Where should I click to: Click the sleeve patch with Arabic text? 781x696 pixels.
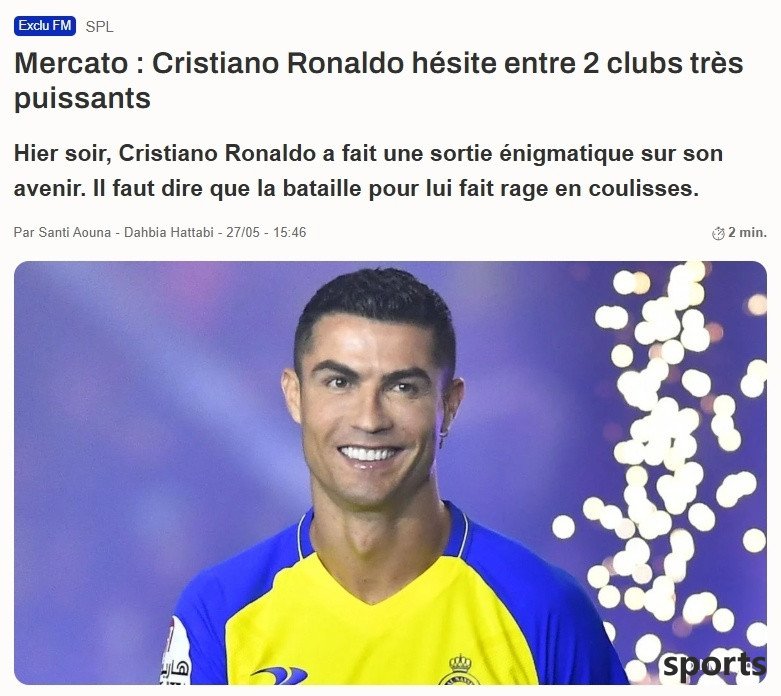pyautogui.click(x=175, y=654)
